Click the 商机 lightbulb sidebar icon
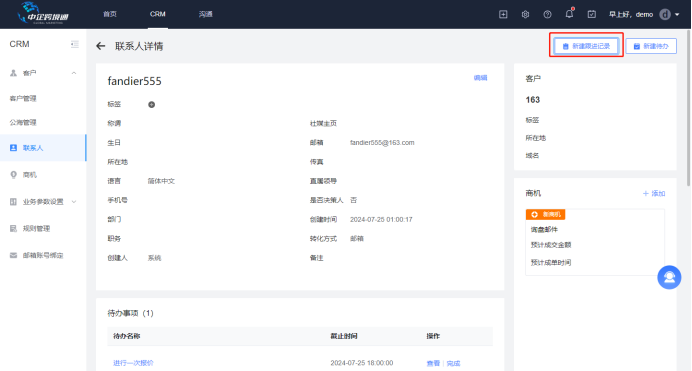Screen dimensions: 692x371 13,175
